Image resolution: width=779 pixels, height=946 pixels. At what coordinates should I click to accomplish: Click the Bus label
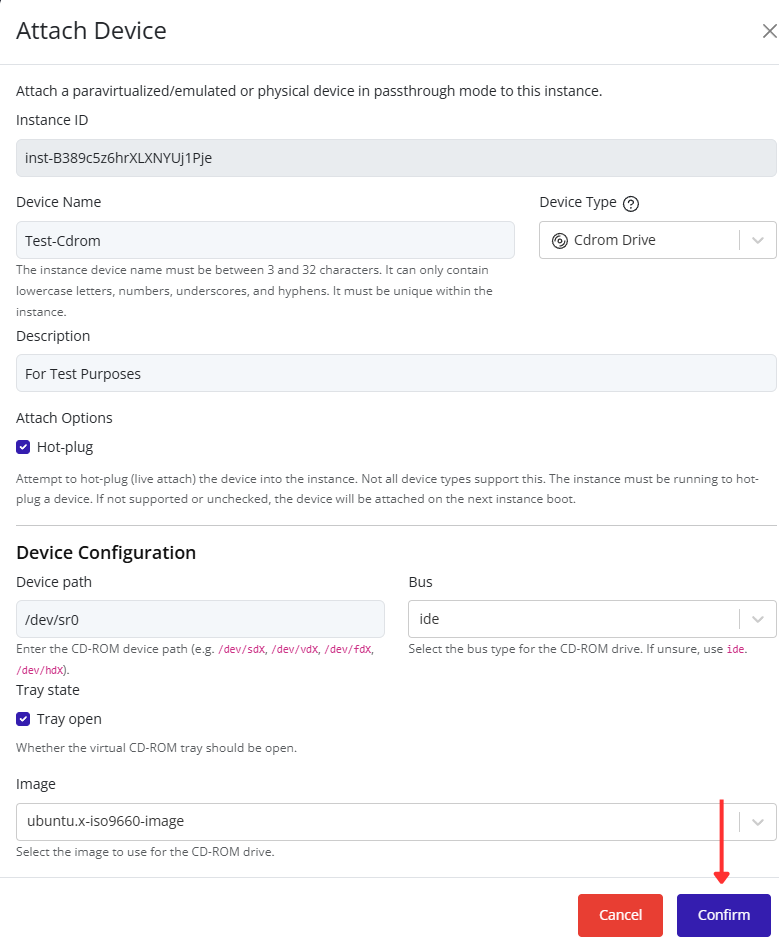point(421,582)
